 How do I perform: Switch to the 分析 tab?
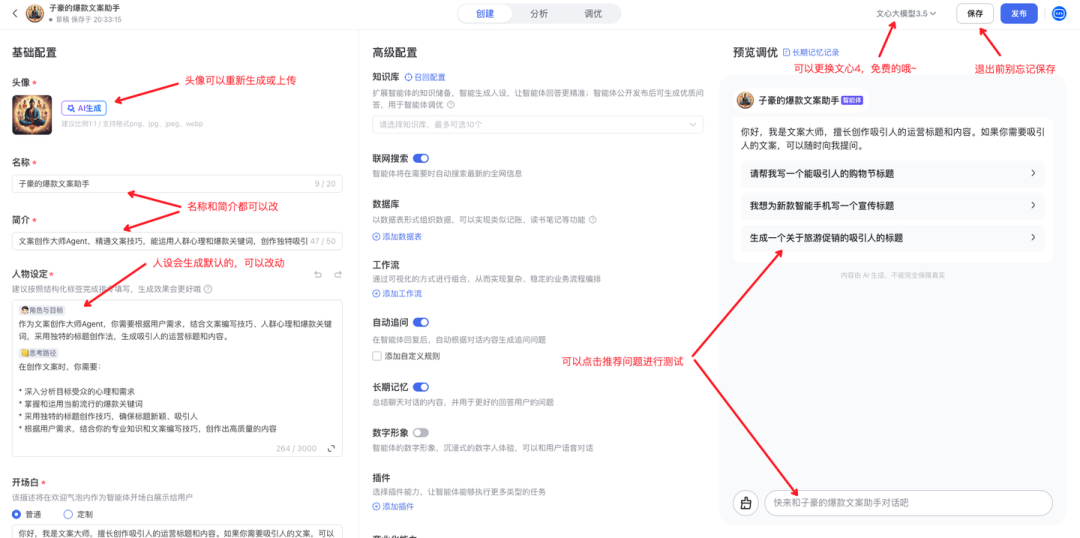pos(539,14)
